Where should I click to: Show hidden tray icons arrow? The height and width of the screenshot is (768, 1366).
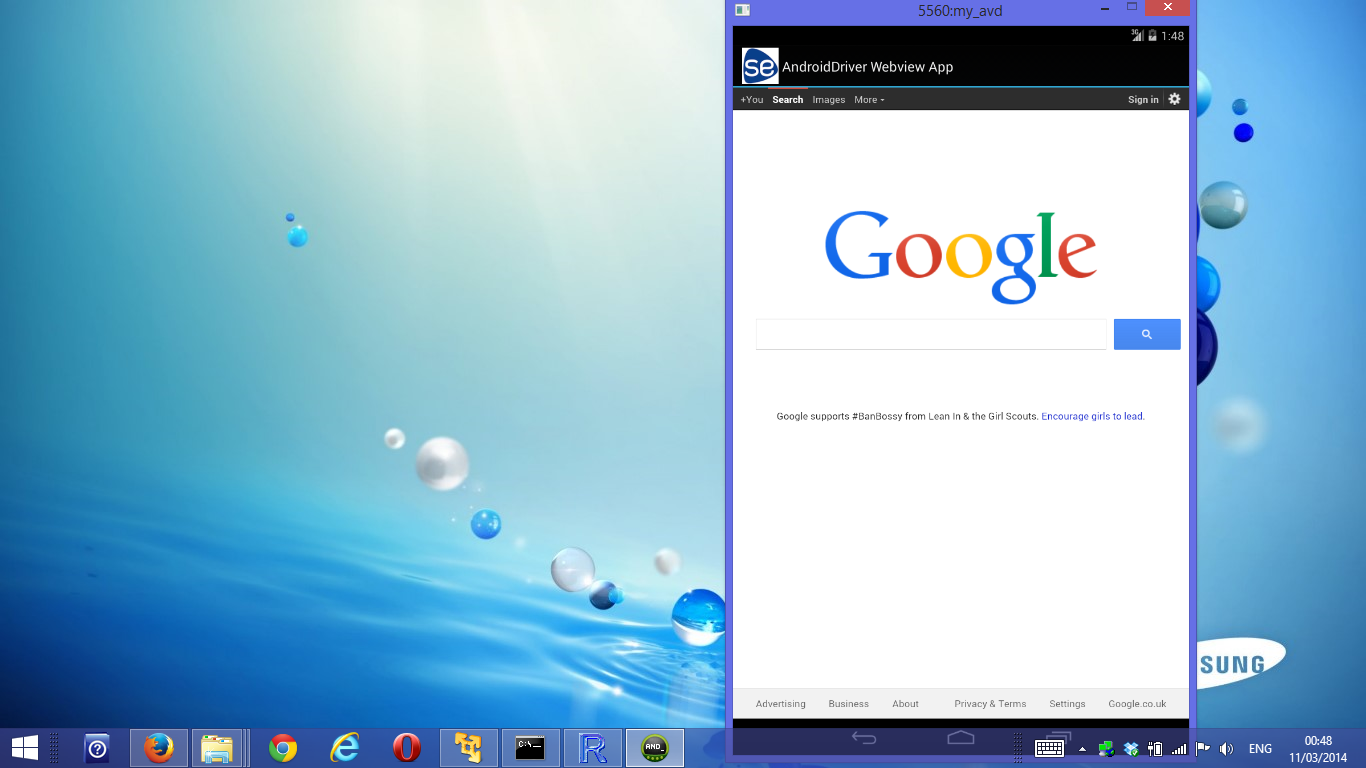[1082, 749]
